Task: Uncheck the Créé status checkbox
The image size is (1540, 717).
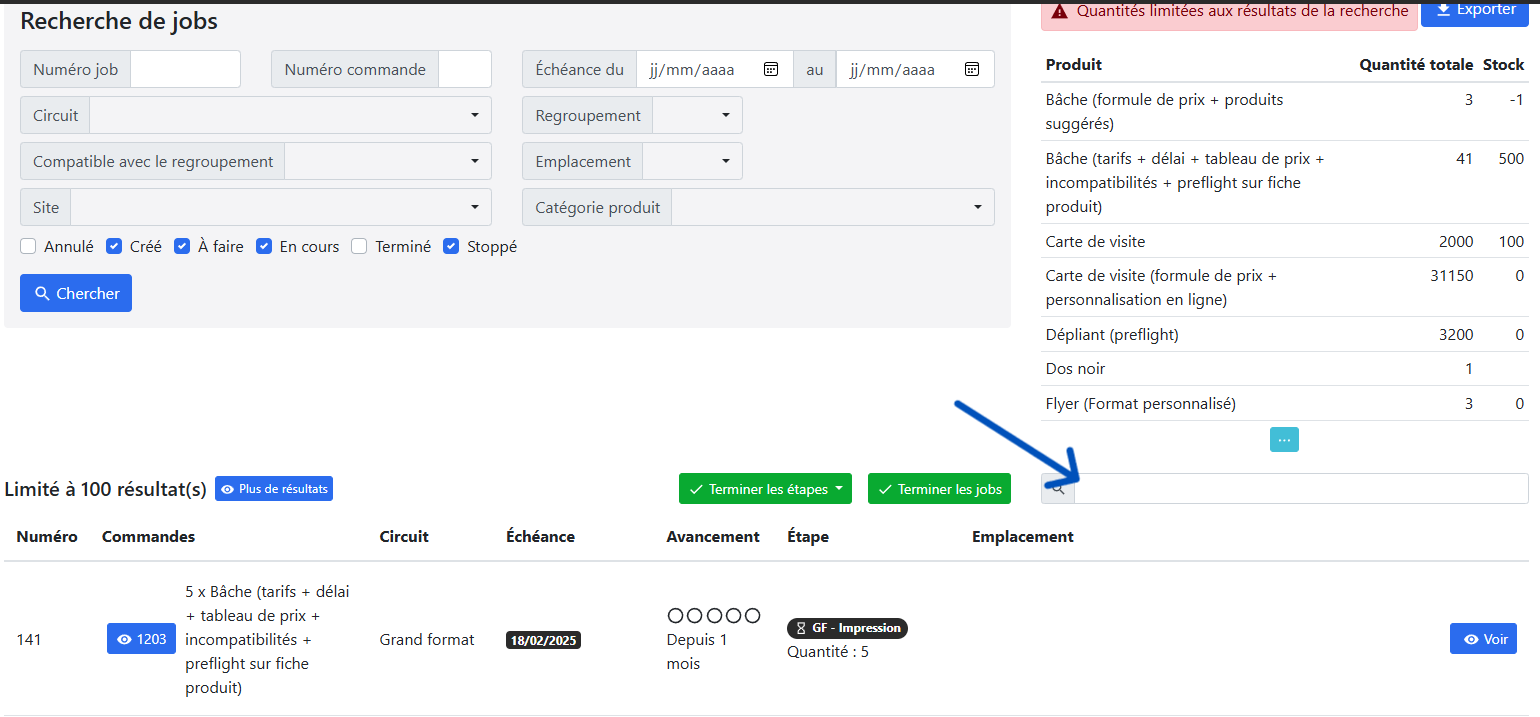Action: pos(114,246)
